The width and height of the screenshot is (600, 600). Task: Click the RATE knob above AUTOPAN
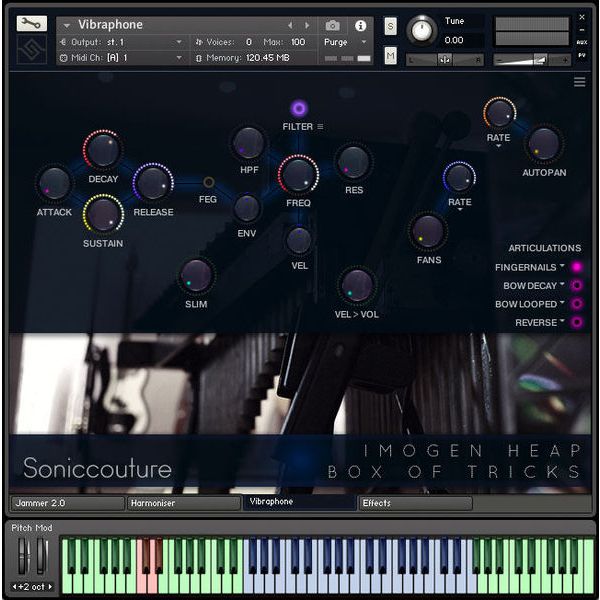499,114
